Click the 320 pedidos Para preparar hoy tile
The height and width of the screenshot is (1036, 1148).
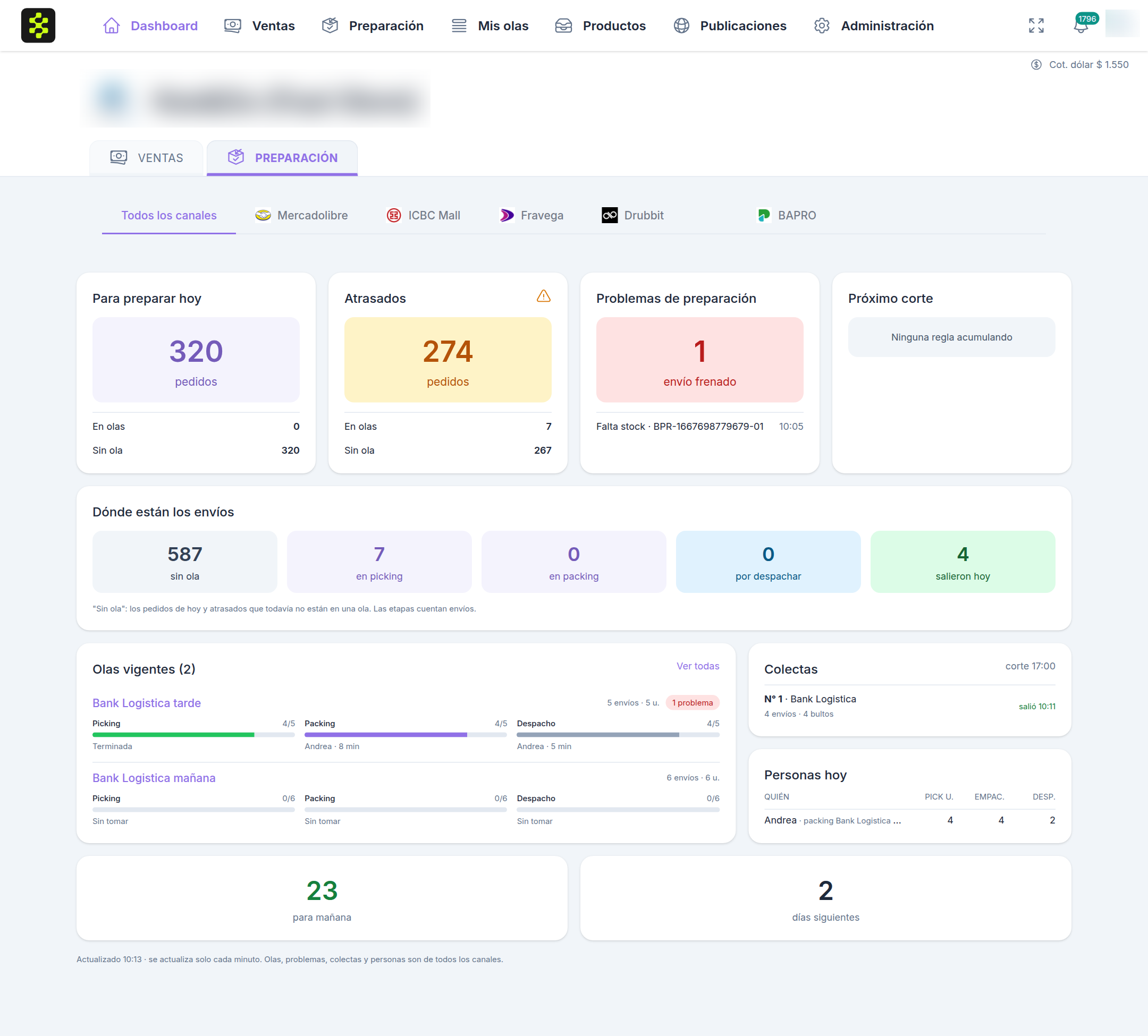pyautogui.click(x=196, y=360)
